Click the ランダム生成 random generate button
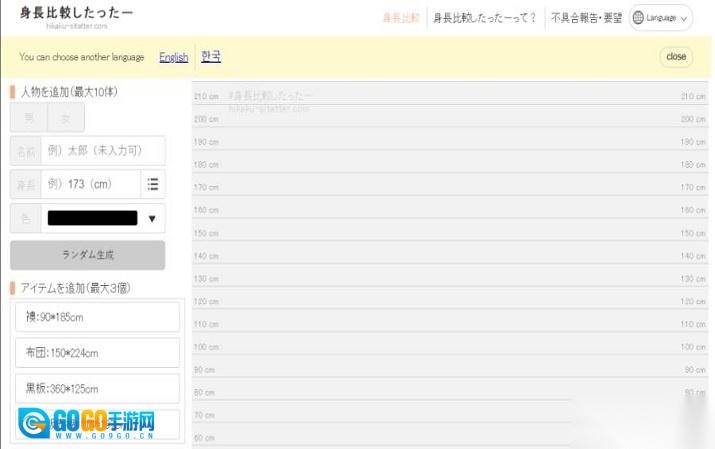 point(88,255)
